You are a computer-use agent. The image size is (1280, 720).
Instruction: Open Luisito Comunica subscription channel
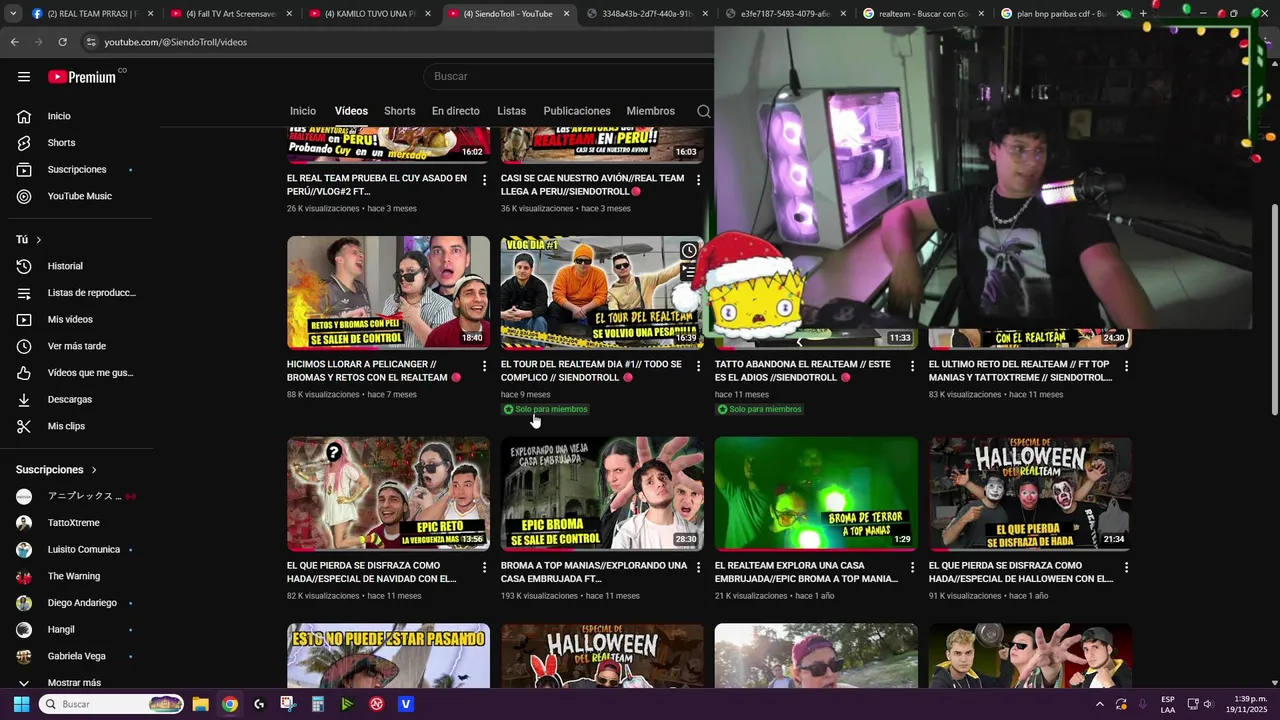83,550
